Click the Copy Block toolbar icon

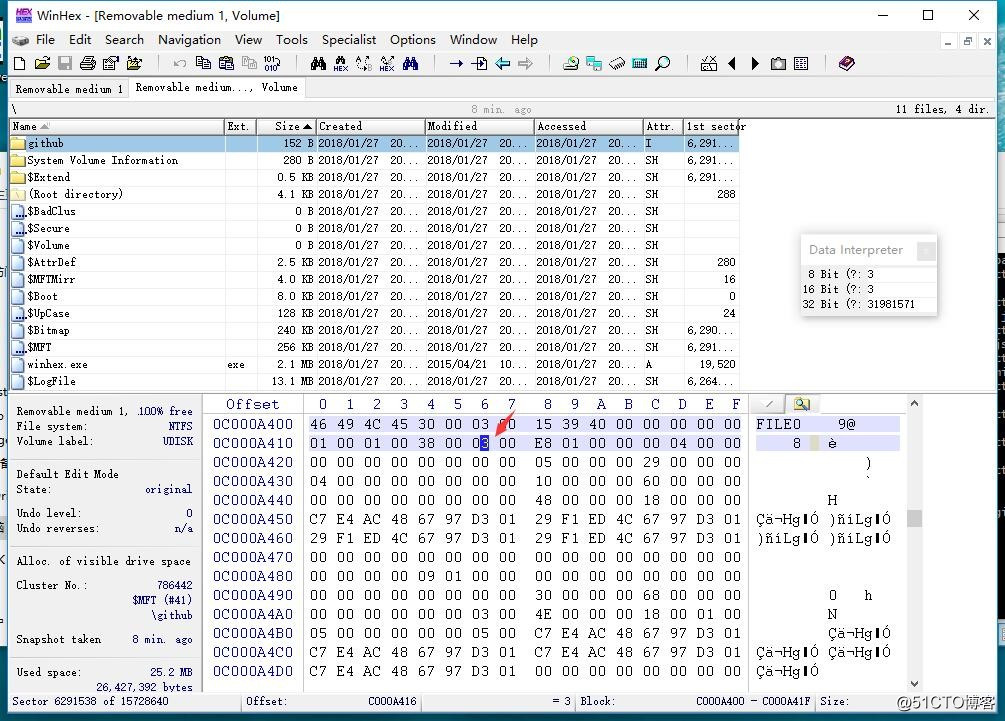coord(203,63)
